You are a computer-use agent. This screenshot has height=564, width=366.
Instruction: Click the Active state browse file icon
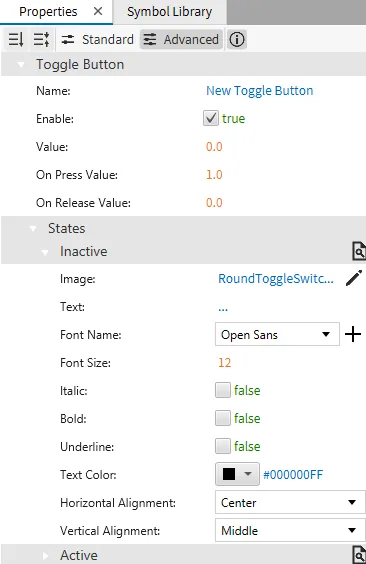[x=359, y=555]
